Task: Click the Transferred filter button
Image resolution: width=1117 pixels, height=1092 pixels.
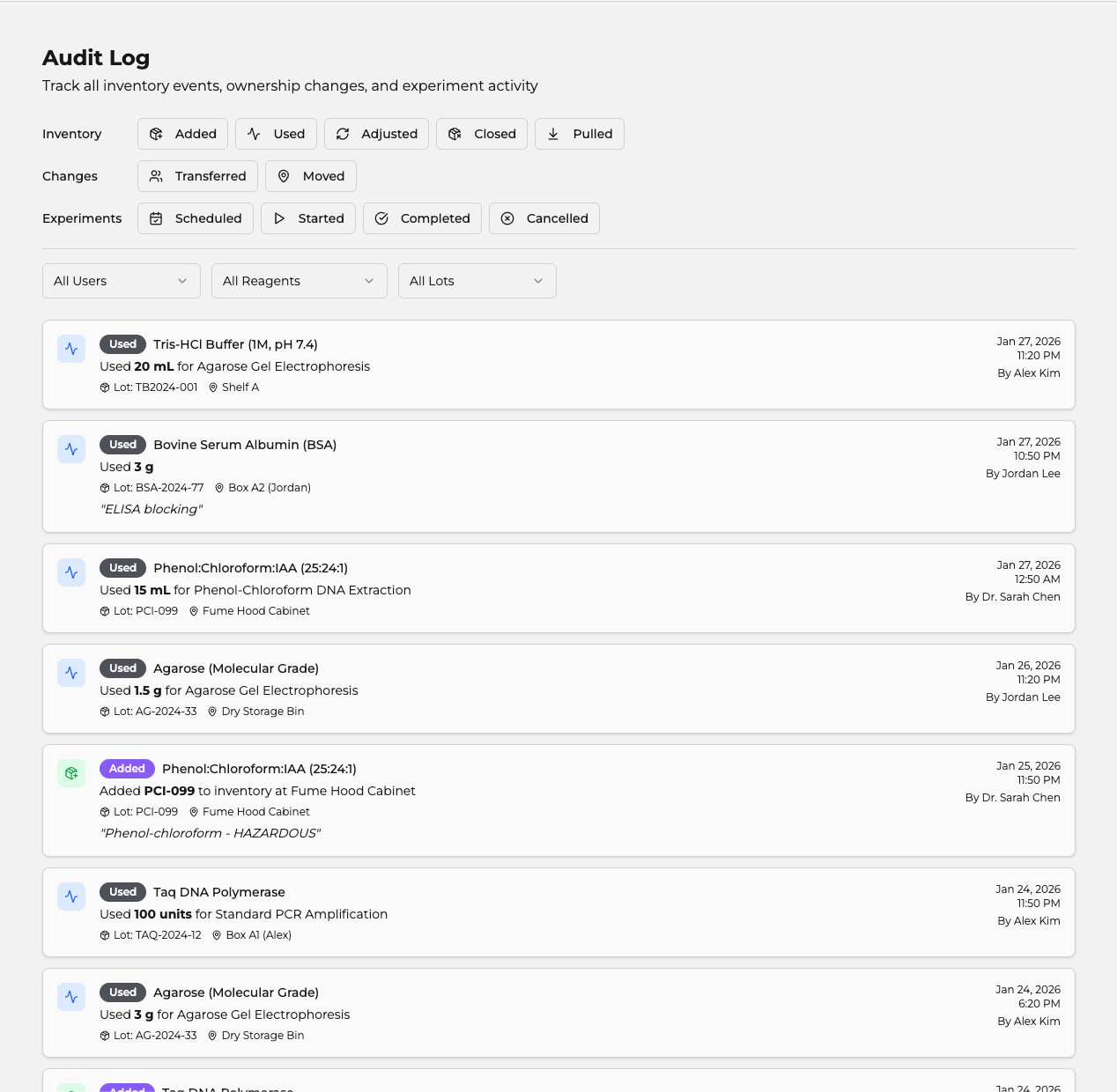Action: point(197,176)
